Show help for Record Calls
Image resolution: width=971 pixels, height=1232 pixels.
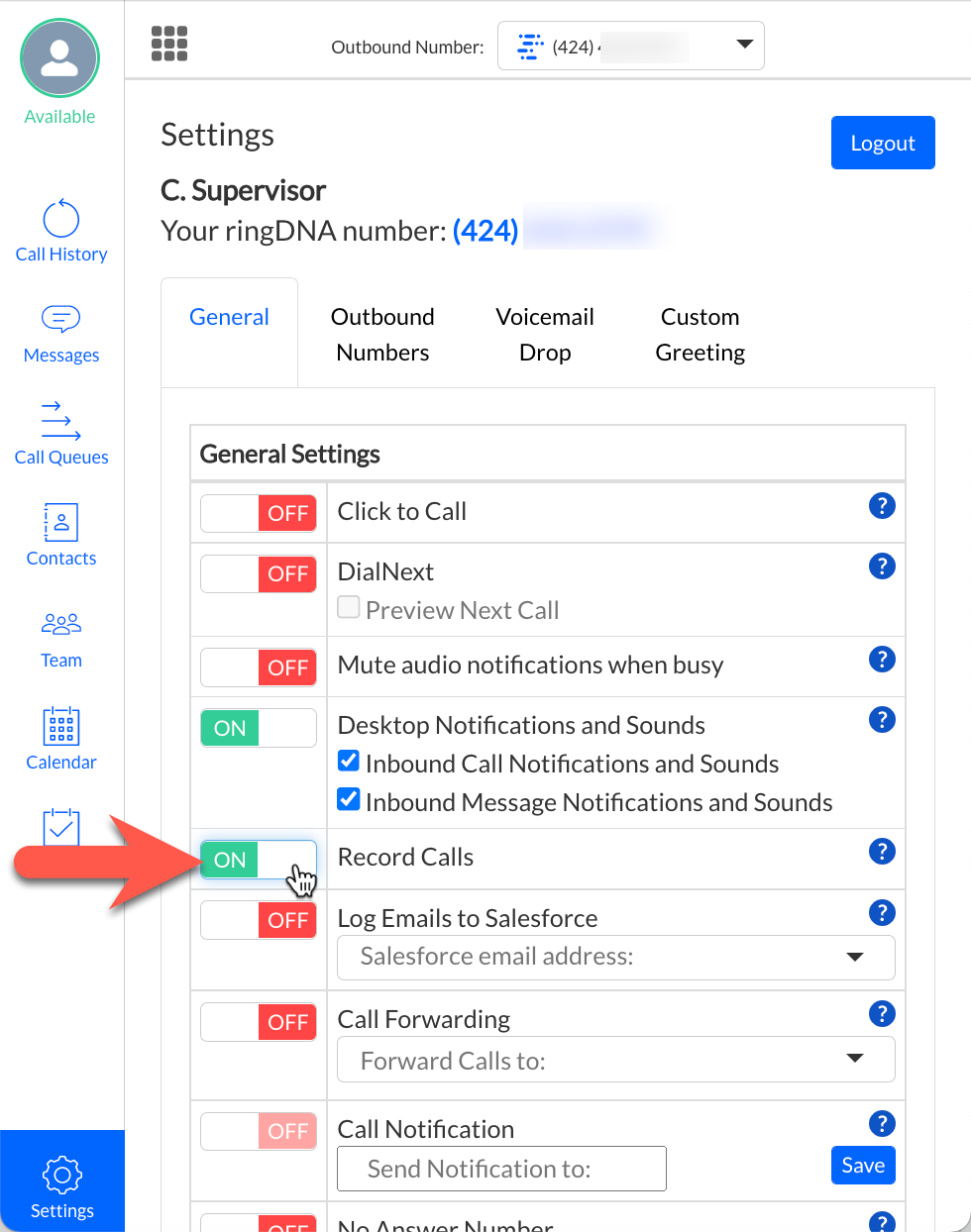click(882, 852)
